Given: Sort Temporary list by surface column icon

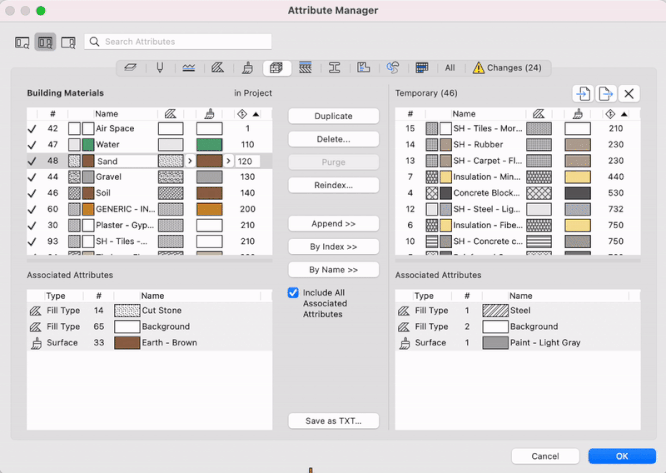Looking at the screenshot, I should (x=578, y=114).
